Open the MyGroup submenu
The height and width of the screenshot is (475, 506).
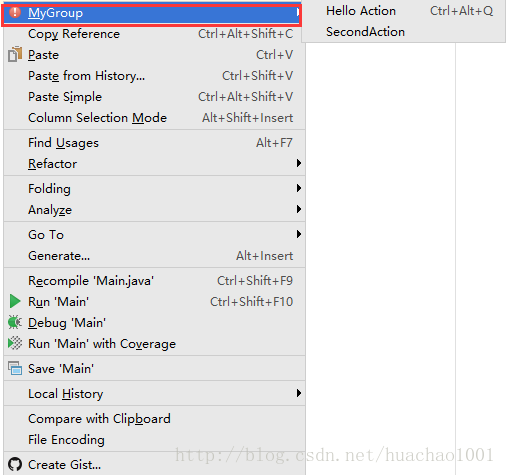point(152,14)
